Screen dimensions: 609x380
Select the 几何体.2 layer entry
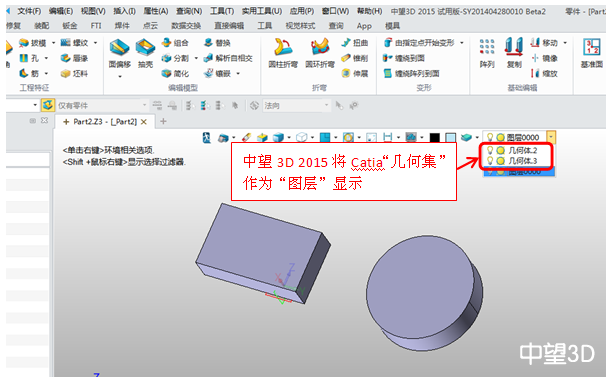[x=523, y=150]
